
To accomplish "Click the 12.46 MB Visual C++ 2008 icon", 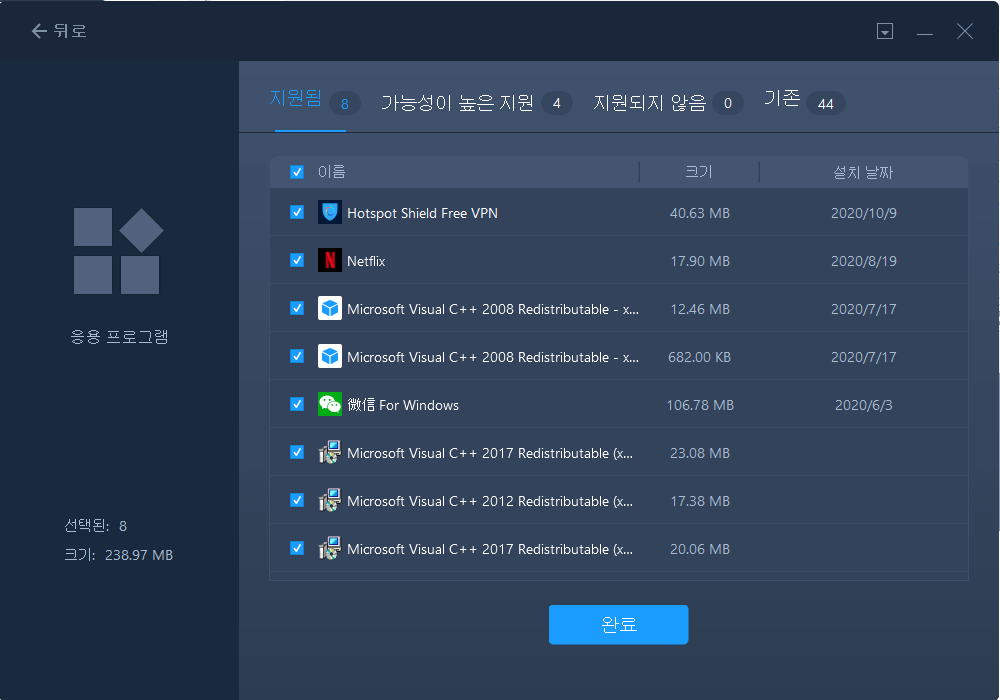I will 329,308.
